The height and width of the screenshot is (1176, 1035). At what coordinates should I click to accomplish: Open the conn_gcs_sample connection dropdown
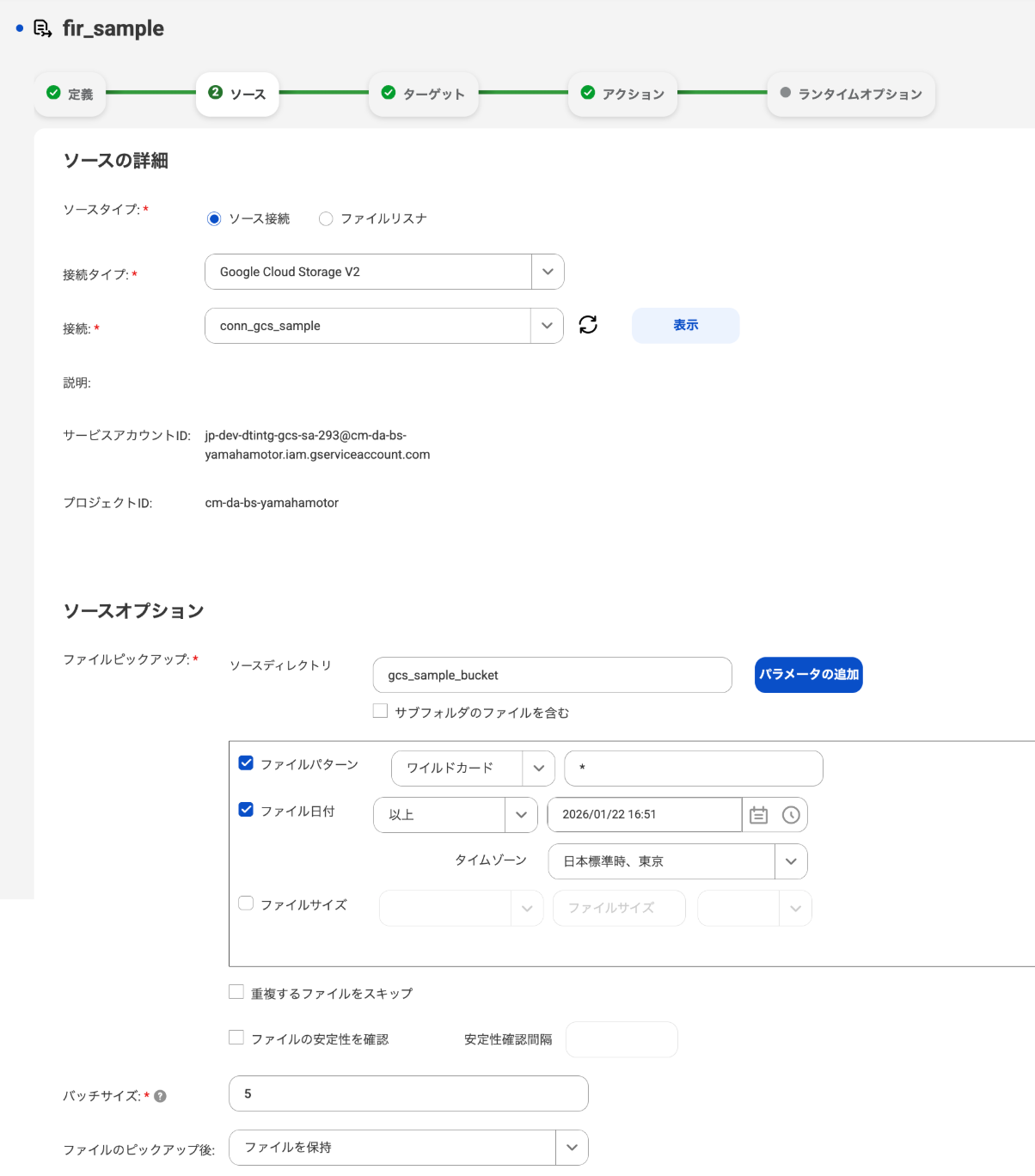pyautogui.click(x=547, y=326)
